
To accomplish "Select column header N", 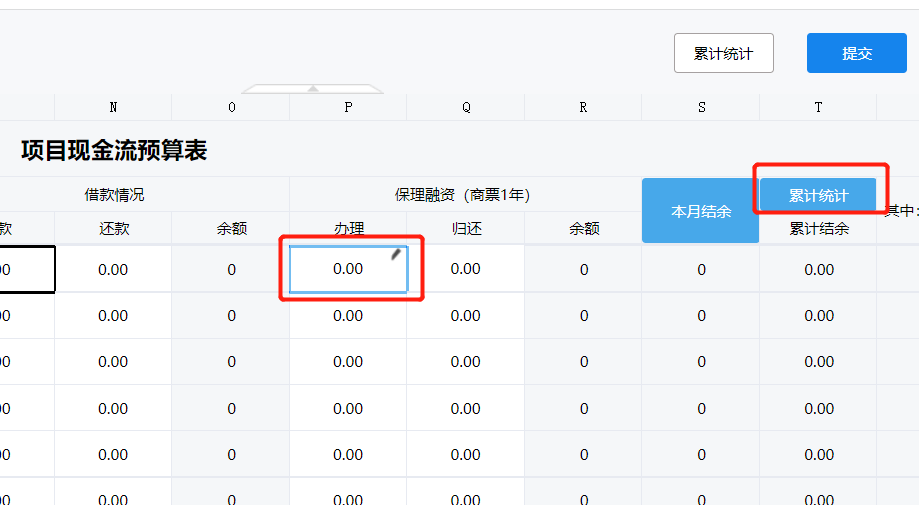I will [x=113, y=107].
